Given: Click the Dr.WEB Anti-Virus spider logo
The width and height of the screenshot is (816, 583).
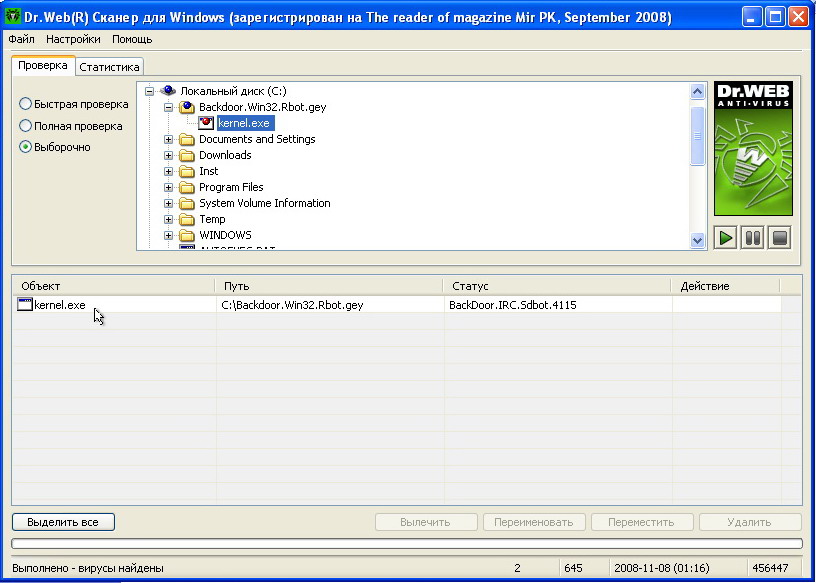Looking at the screenshot, I should click(753, 148).
